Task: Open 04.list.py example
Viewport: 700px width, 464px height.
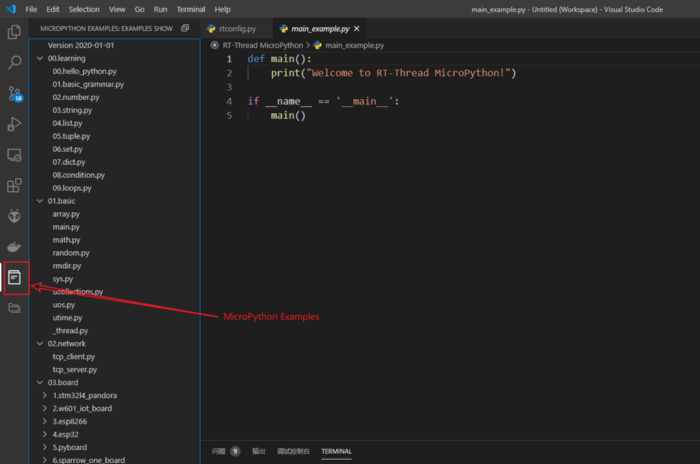Action: 67,123
